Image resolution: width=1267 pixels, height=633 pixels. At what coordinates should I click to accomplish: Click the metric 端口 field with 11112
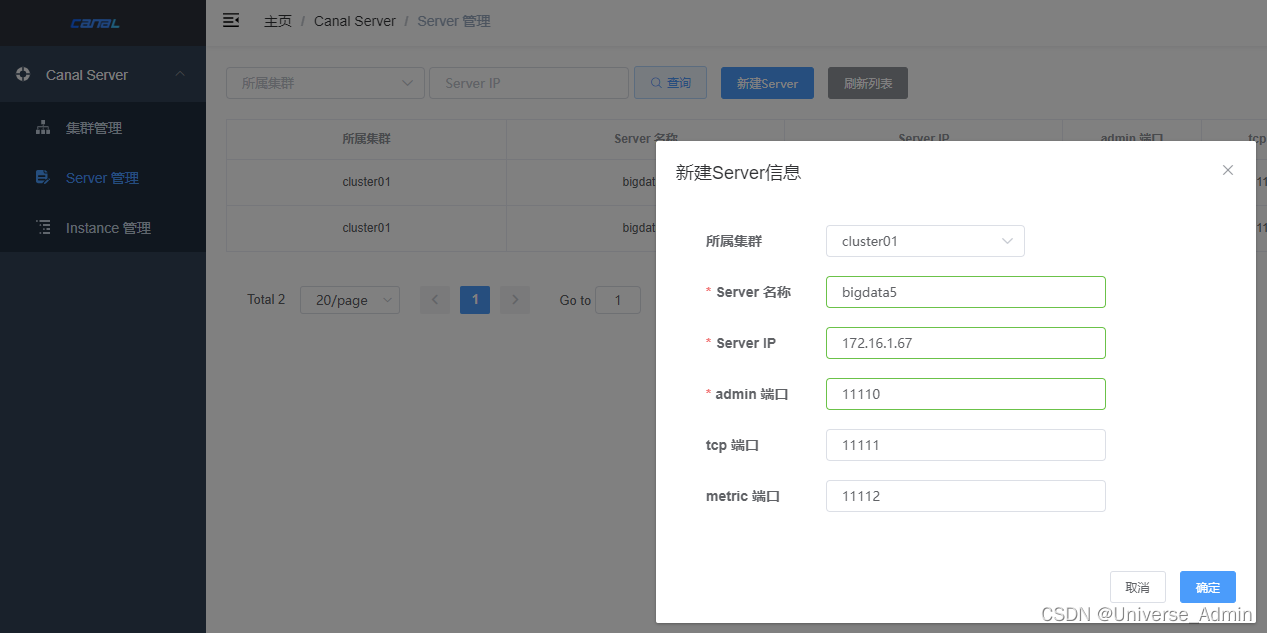point(966,496)
